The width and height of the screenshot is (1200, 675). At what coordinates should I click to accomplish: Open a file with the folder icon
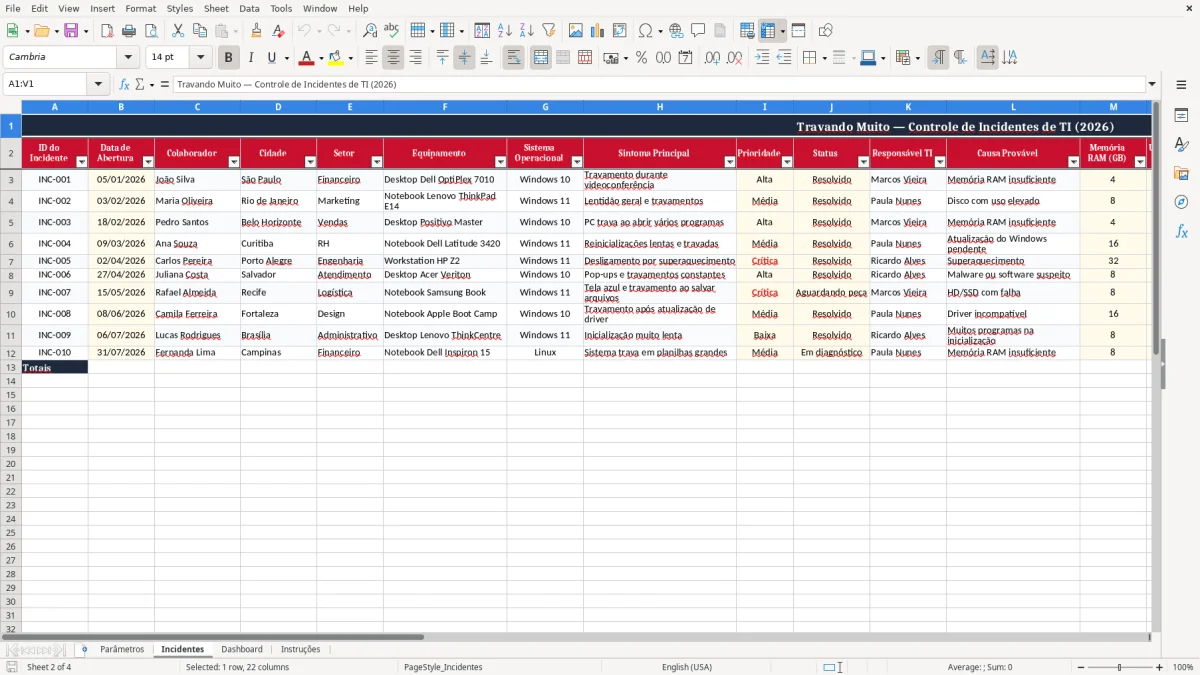tap(40, 31)
